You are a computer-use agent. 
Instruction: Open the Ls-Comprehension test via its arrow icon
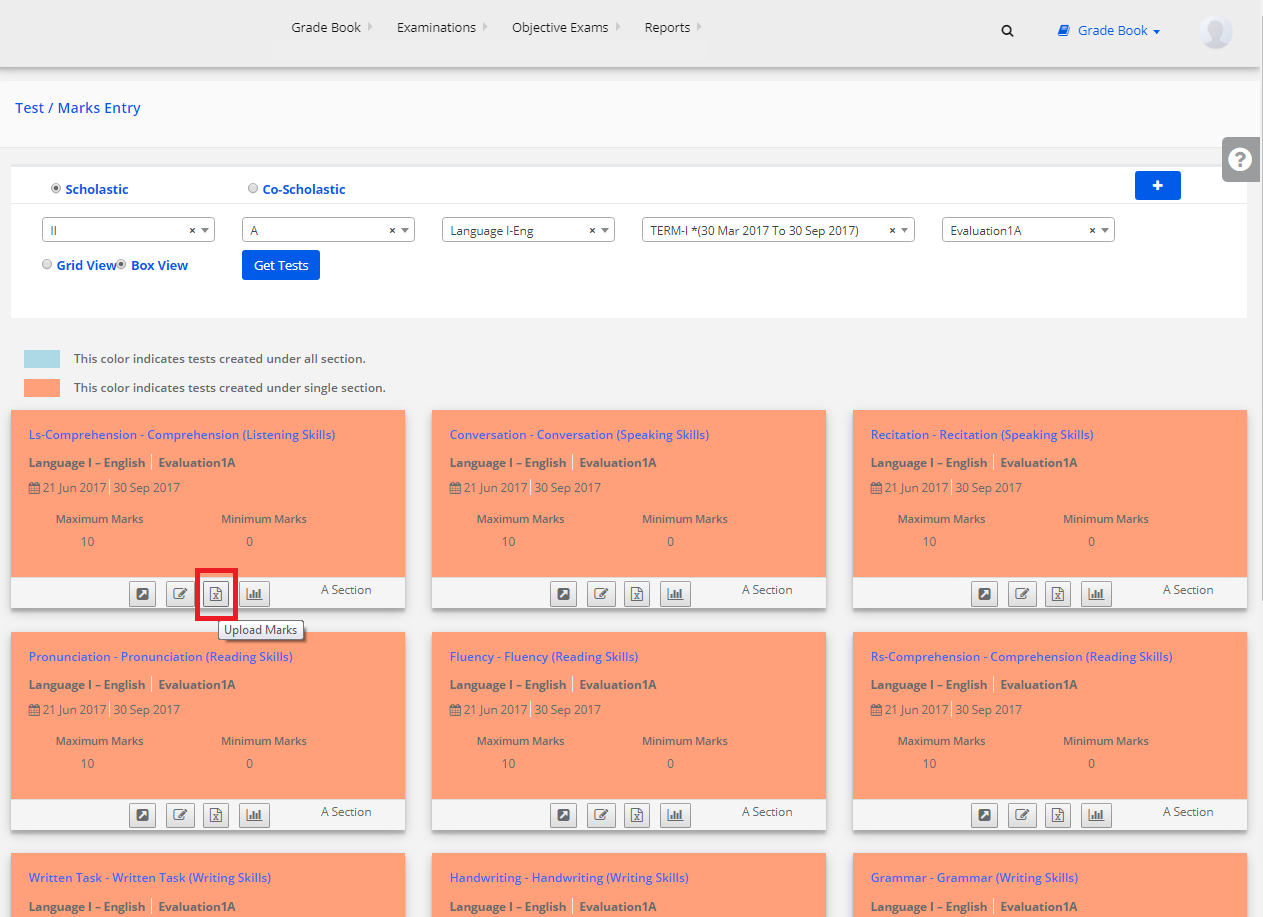point(143,594)
